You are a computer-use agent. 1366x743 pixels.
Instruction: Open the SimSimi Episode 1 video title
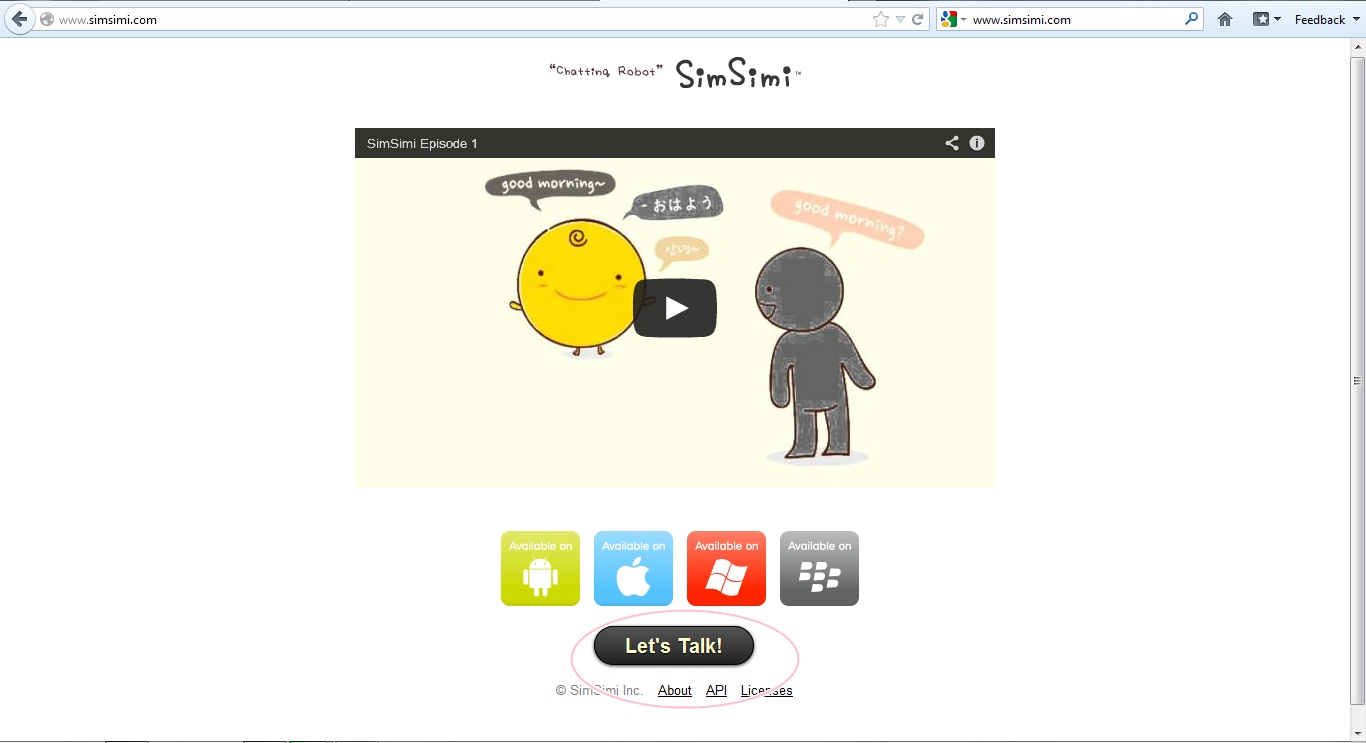tap(422, 144)
